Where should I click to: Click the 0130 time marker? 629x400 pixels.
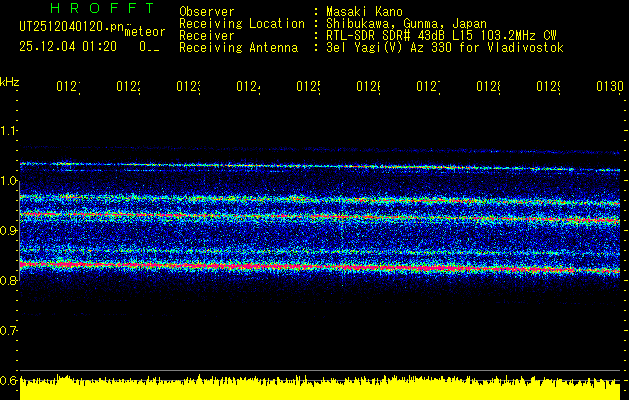(610, 87)
